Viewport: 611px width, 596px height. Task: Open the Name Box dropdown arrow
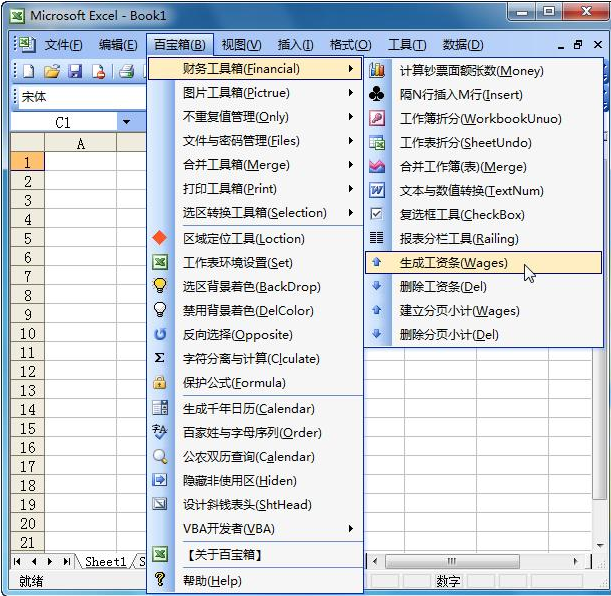click(x=126, y=122)
